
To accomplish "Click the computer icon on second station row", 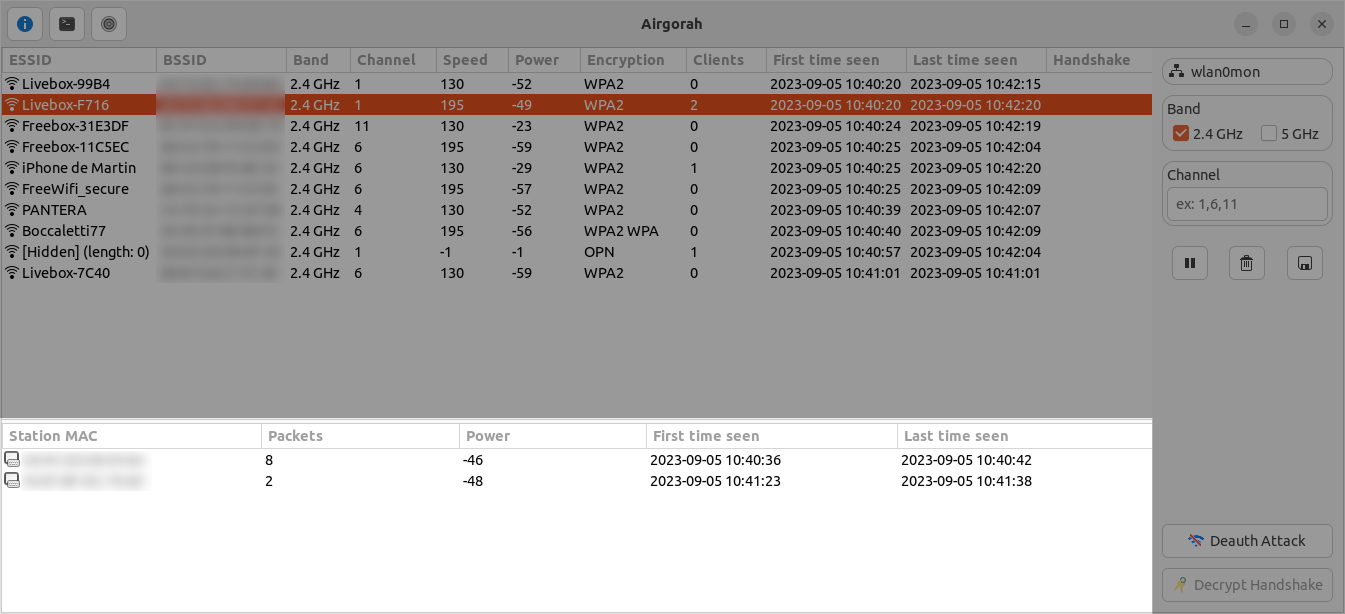I will tap(13, 480).
